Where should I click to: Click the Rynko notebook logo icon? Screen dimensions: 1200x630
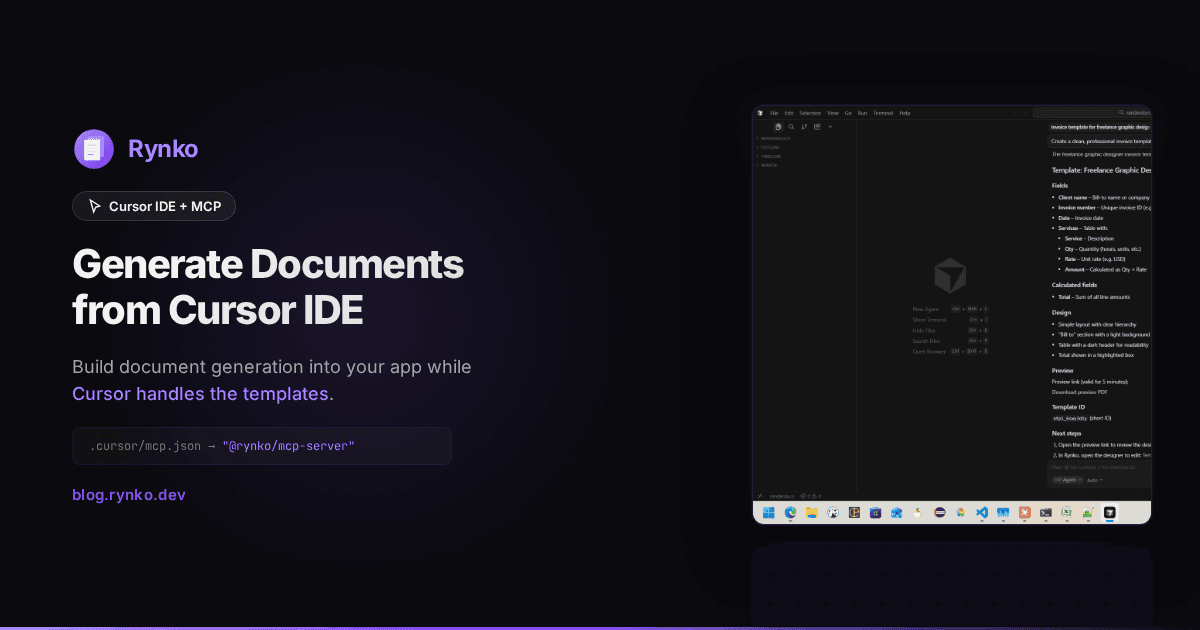(x=94, y=148)
